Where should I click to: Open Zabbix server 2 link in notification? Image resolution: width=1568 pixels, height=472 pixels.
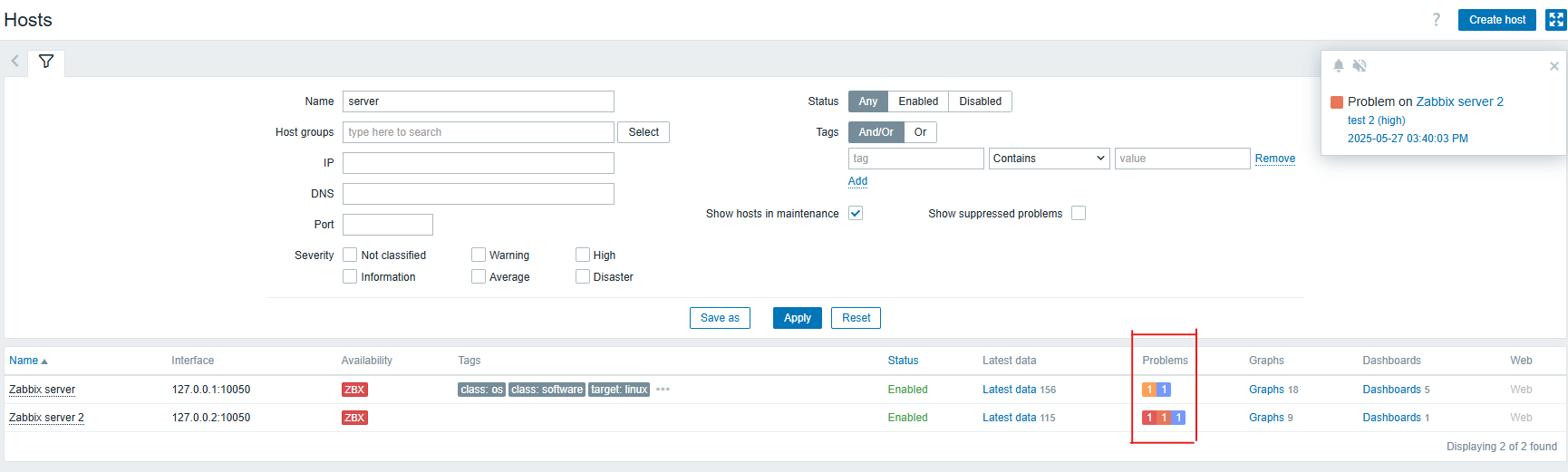(1459, 101)
